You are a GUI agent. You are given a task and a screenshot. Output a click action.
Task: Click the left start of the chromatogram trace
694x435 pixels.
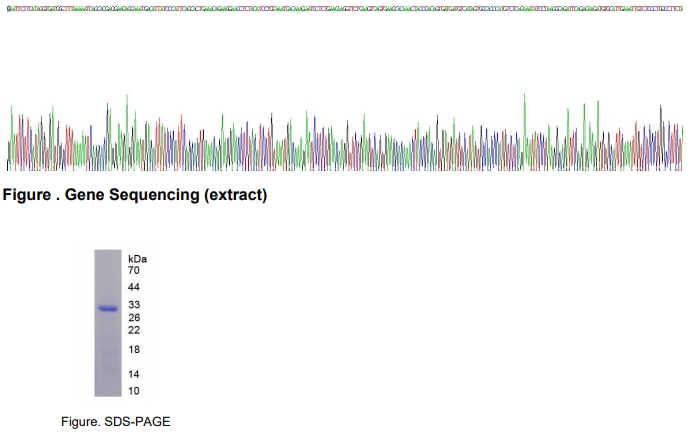tap(8, 150)
